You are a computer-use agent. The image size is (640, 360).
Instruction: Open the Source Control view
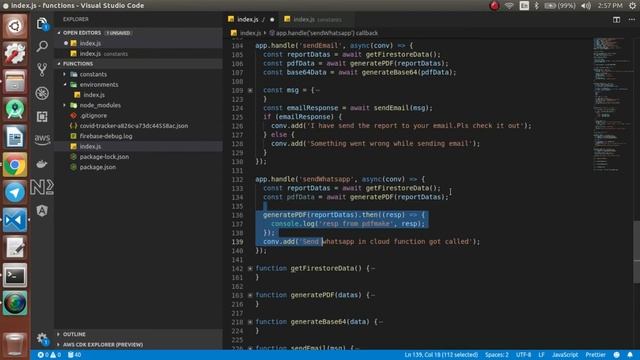click(42, 70)
